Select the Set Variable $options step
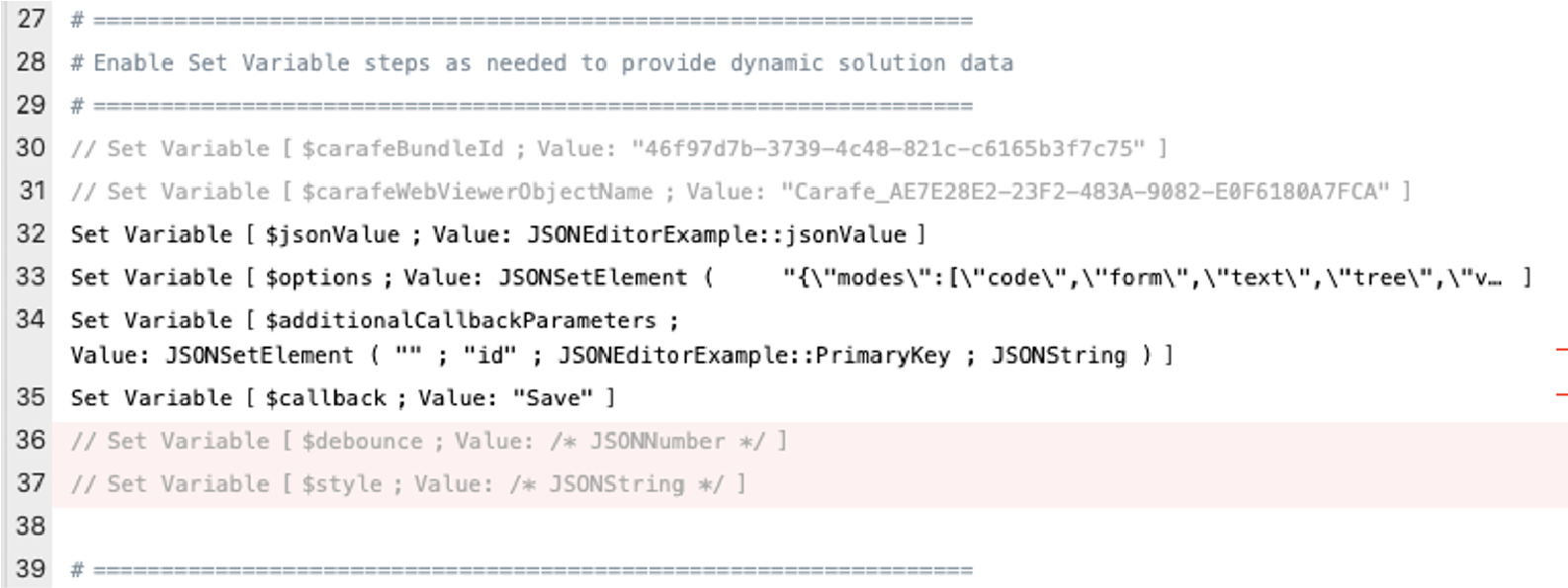This screenshot has height=588, width=1568. [801, 277]
